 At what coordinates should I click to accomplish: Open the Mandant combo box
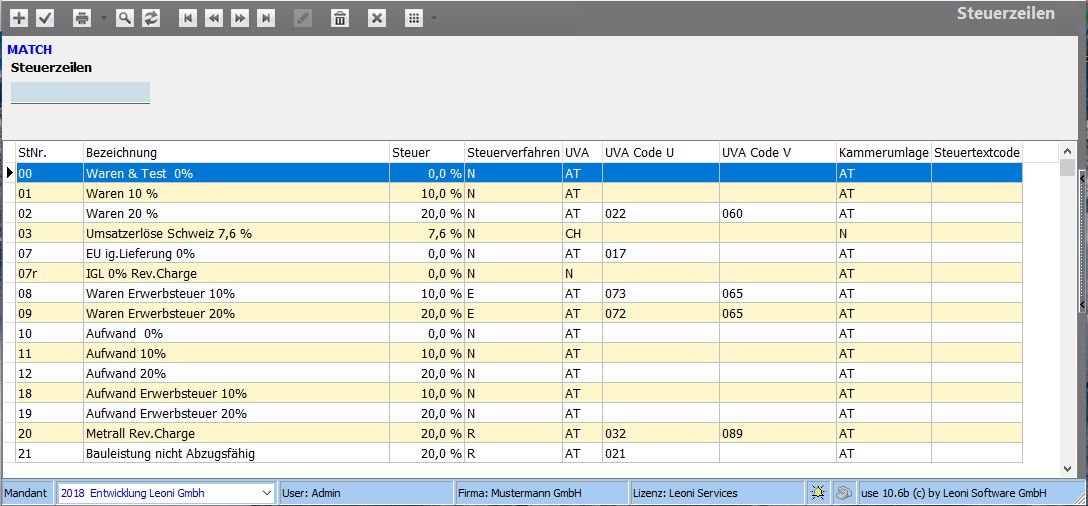pos(166,494)
